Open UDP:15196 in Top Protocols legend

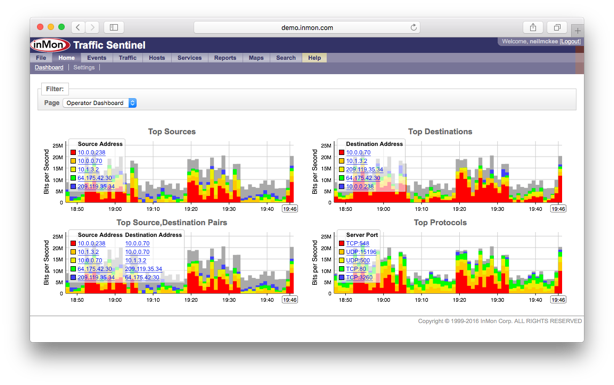coord(361,252)
